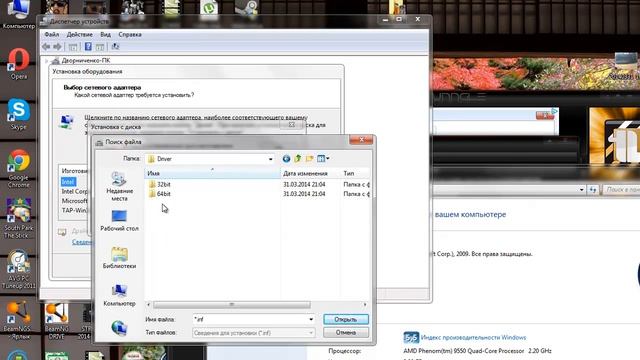640x360 pixels.
Task: Click the horizontal scrollbar in file list
Action: (x=231, y=304)
